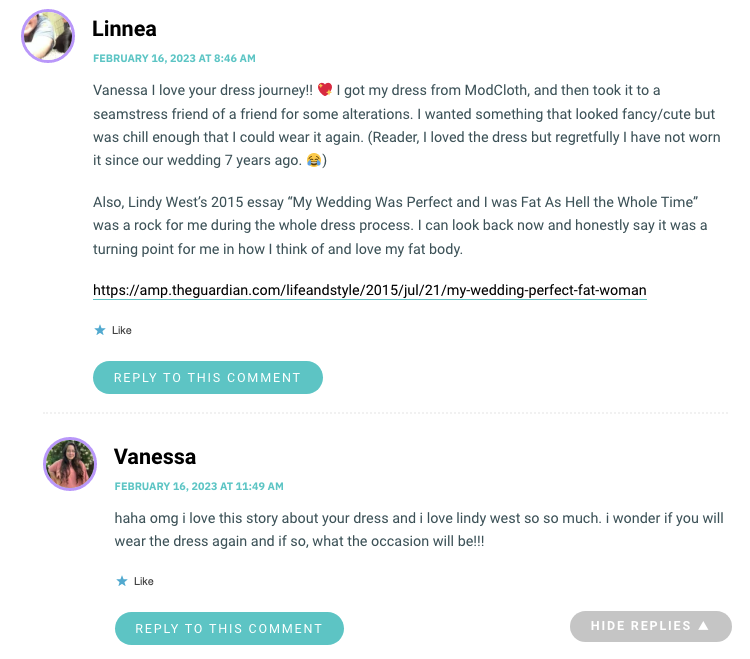
Task: Open Linnea's avatar picture
Action: tap(48, 36)
